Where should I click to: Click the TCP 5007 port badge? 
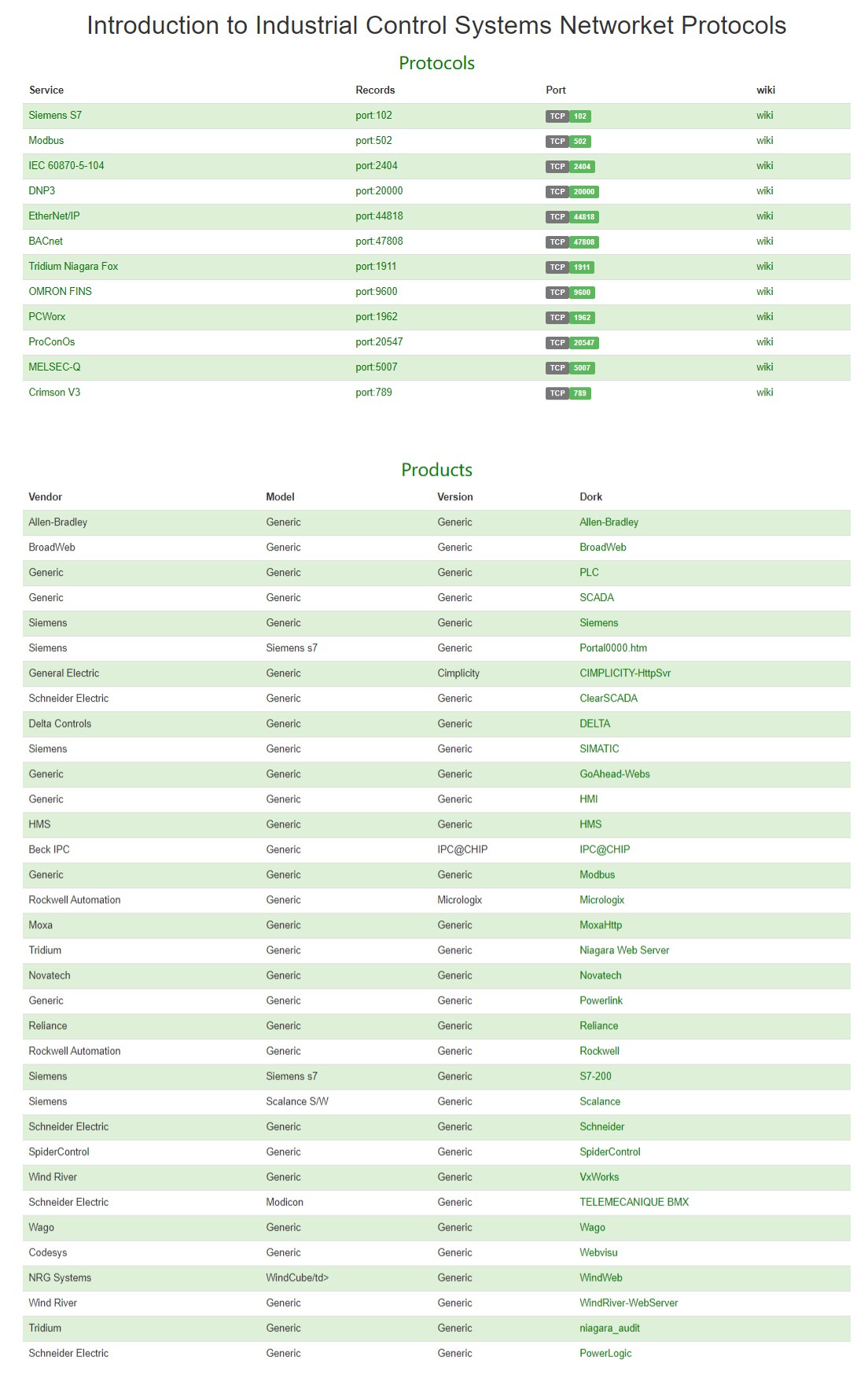(570, 368)
